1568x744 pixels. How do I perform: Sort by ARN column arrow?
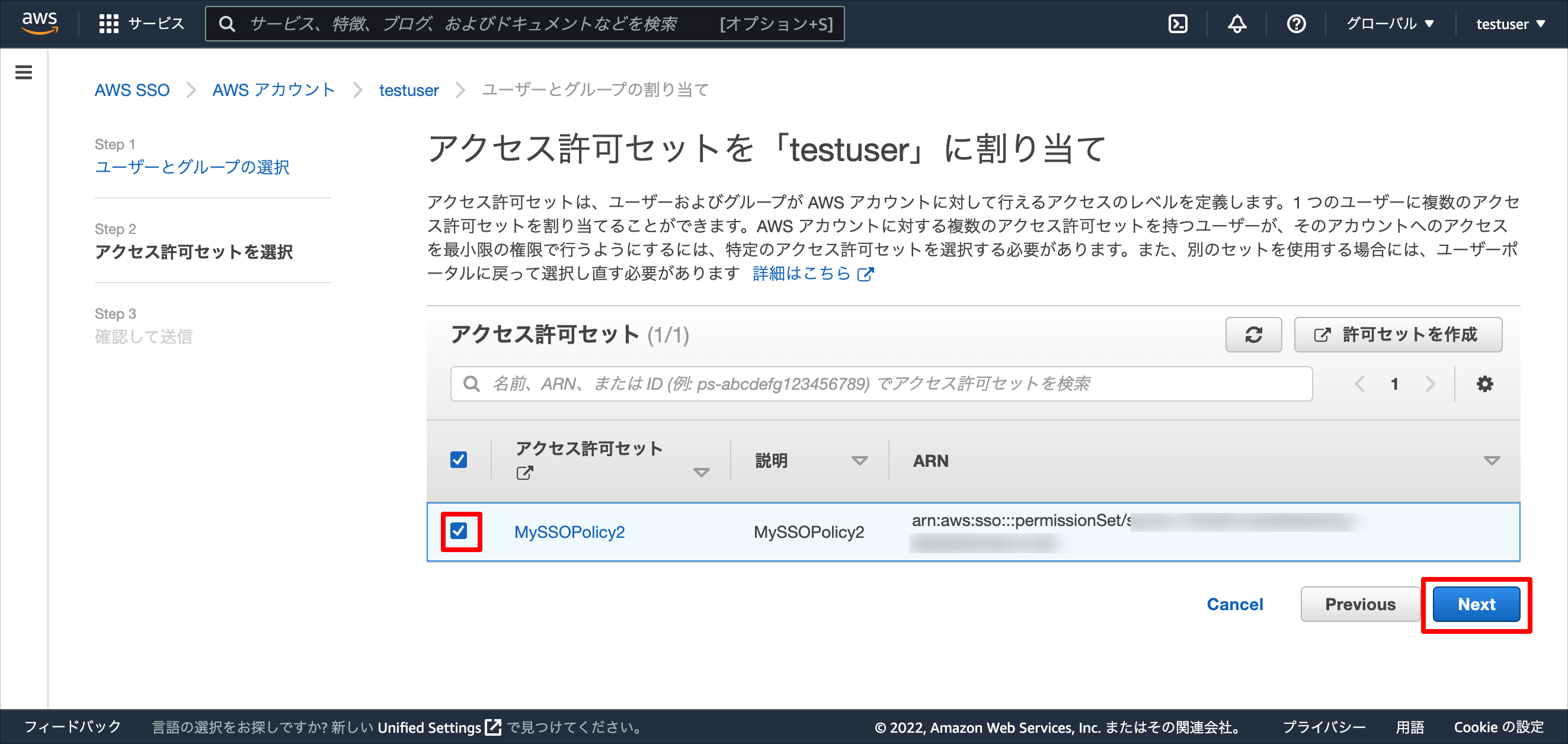tap(1492, 460)
